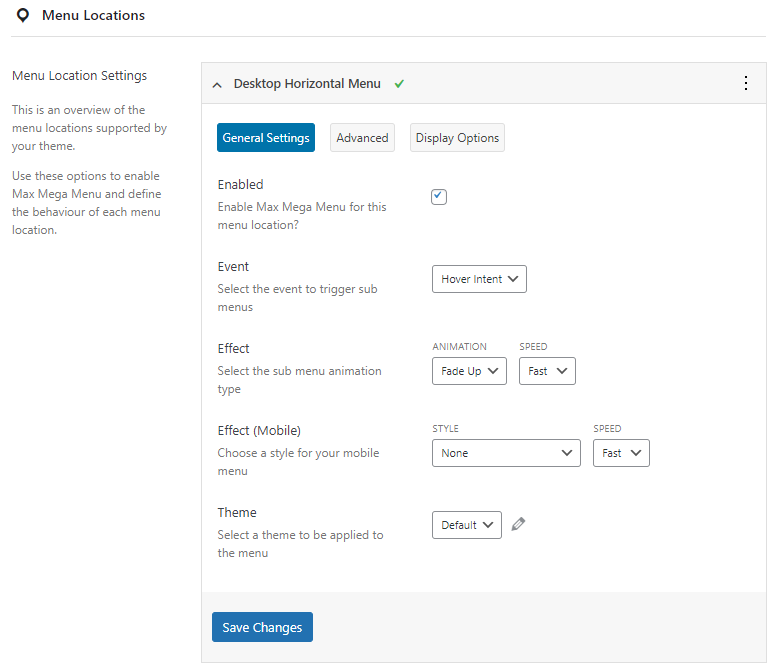Click the Event setting label

(233, 267)
